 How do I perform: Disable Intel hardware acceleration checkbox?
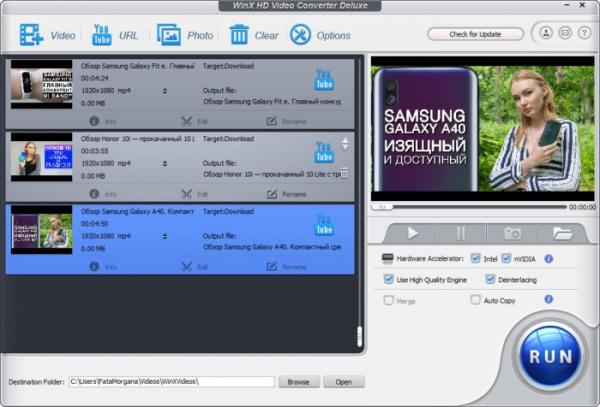[475, 258]
